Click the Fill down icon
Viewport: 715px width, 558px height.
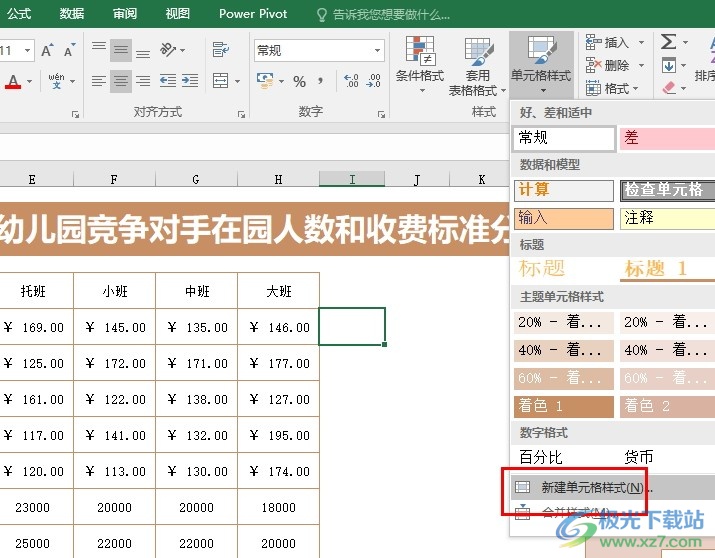pyautogui.click(x=668, y=65)
